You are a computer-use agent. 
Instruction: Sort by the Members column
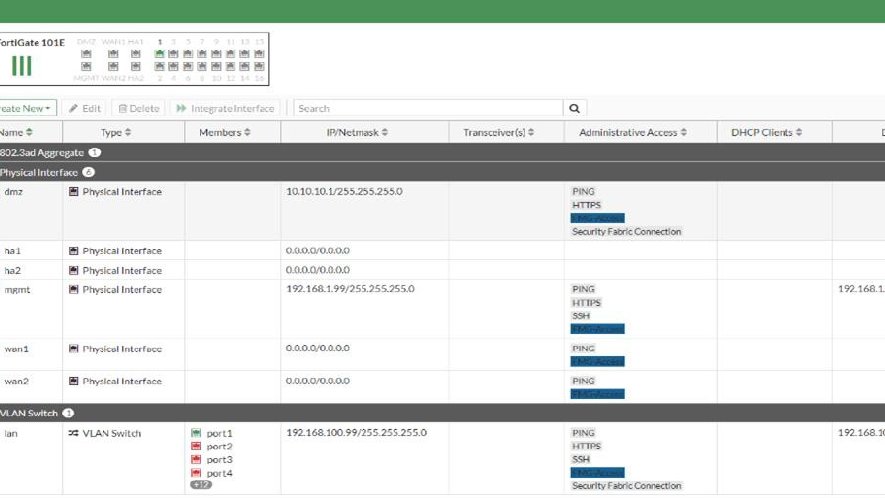(x=225, y=132)
